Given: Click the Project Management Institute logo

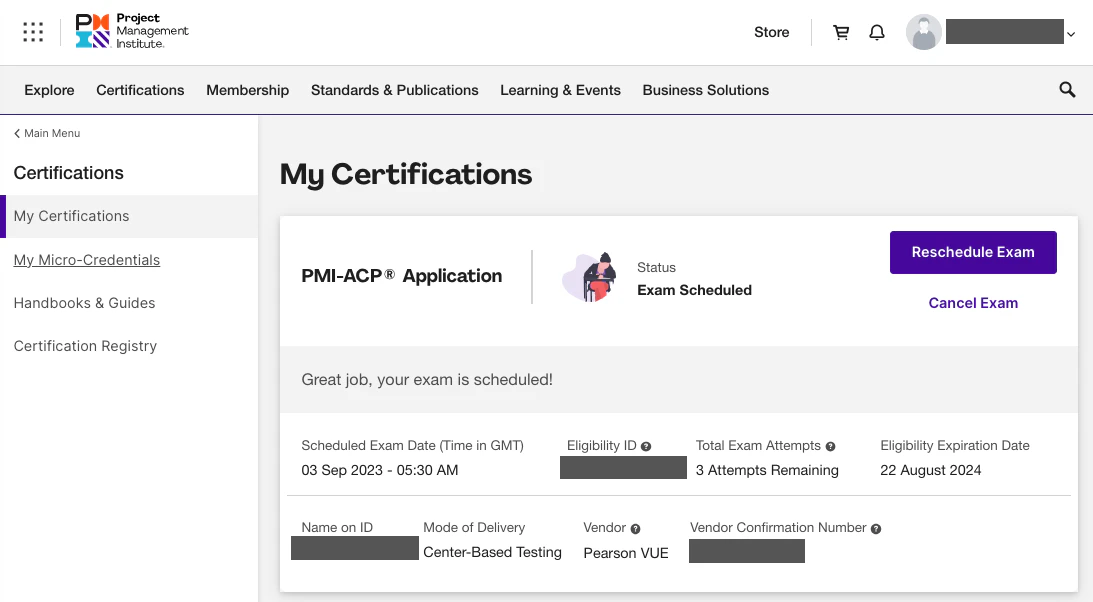Looking at the screenshot, I should coord(132,31).
